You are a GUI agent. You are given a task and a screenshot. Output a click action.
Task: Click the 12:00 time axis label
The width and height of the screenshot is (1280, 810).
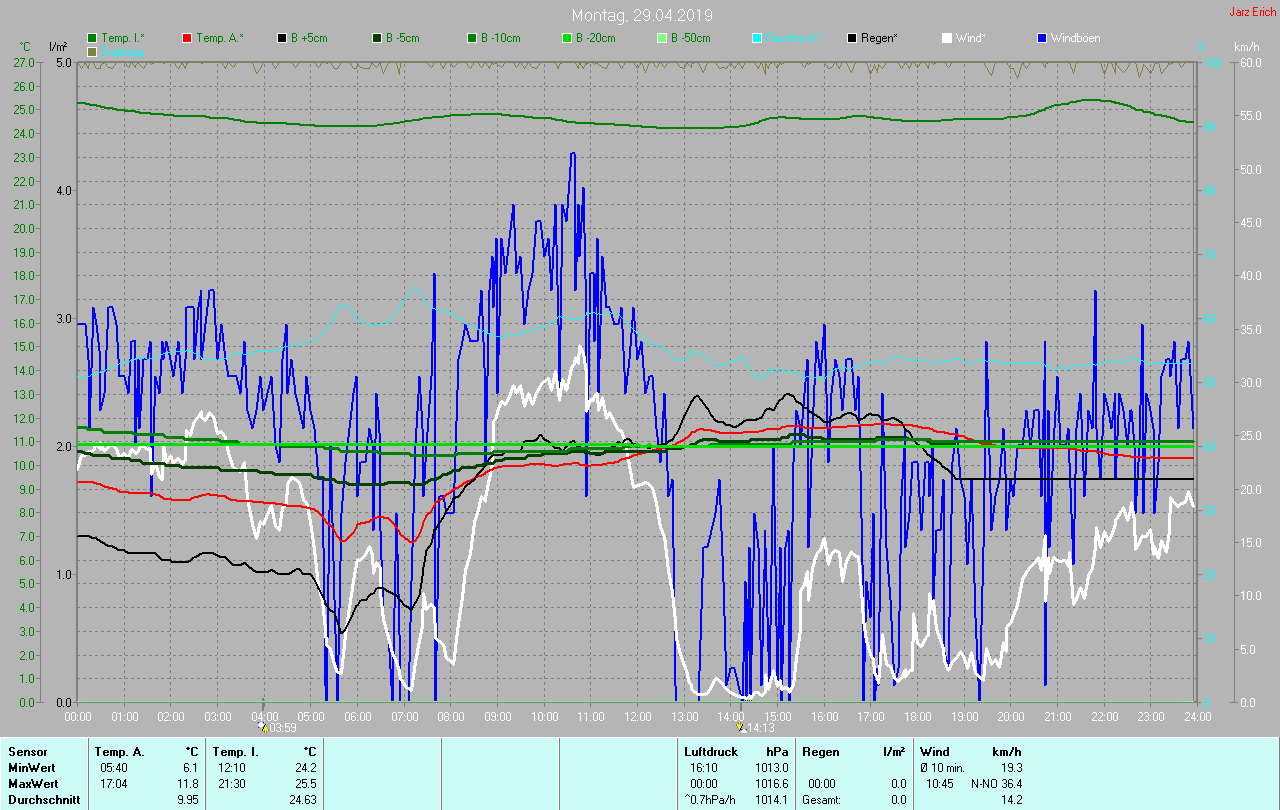coord(637,716)
